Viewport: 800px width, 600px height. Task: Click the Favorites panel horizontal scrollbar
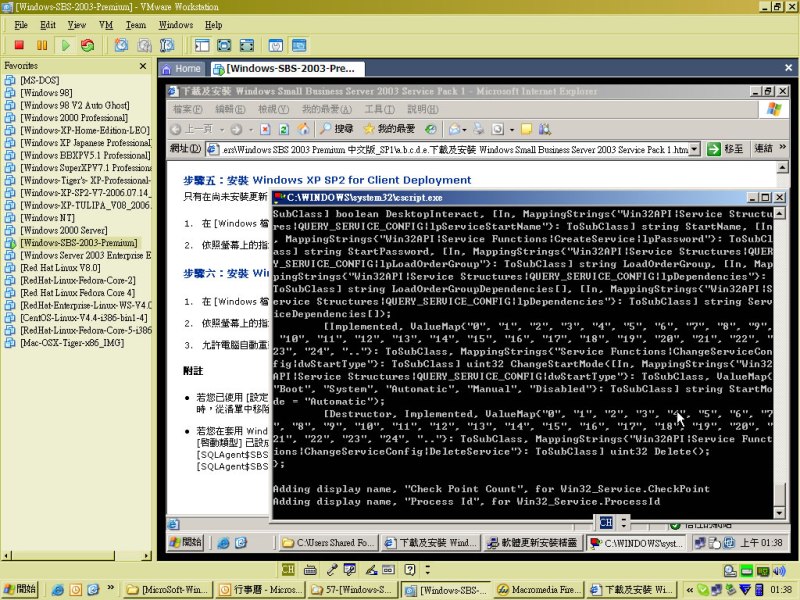click(77, 555)
